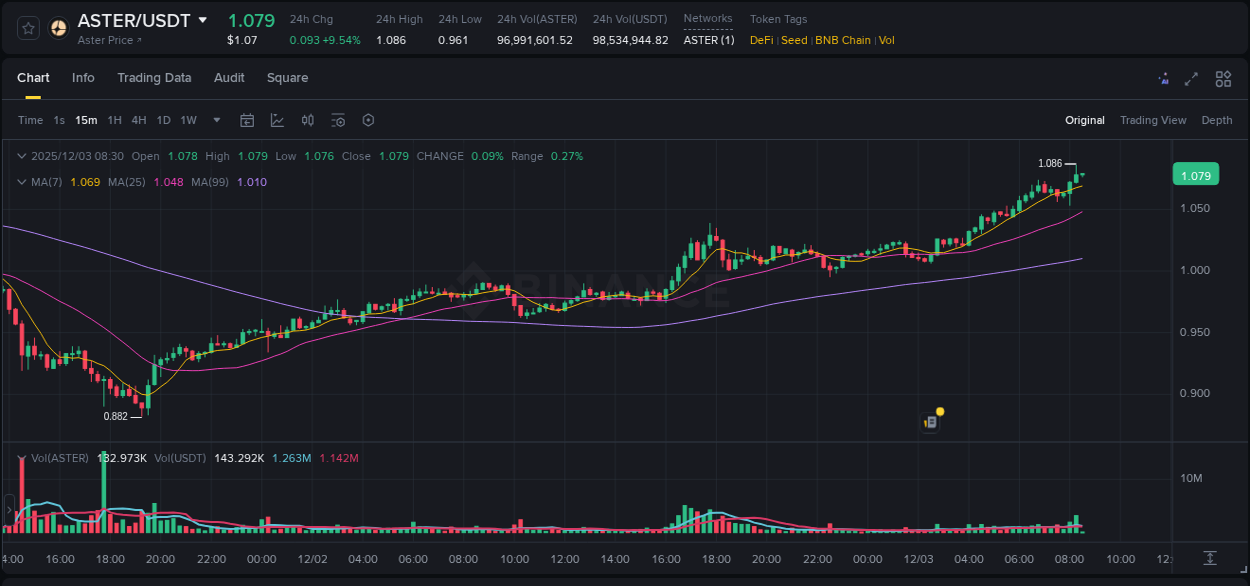Screen dimensions: 1250x586
Task: Open the Trading View chart mode
Action: 1152,120
